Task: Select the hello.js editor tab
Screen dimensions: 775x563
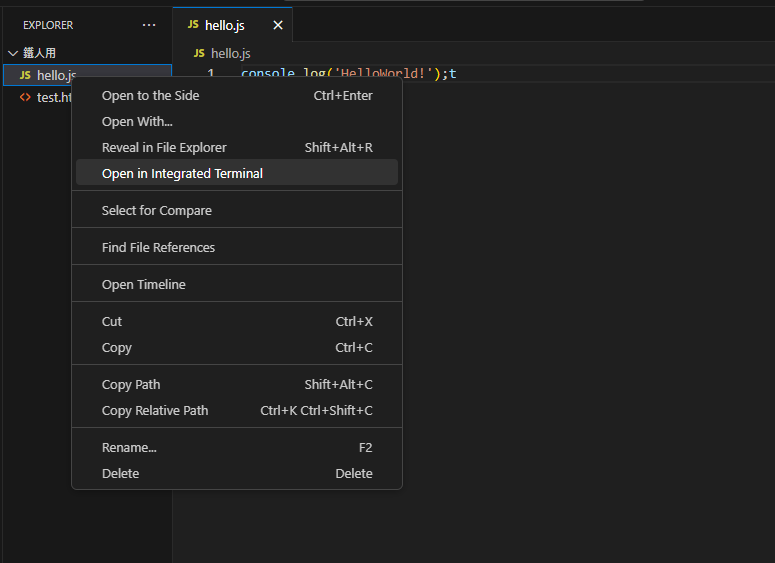Action: coord(232,25)
